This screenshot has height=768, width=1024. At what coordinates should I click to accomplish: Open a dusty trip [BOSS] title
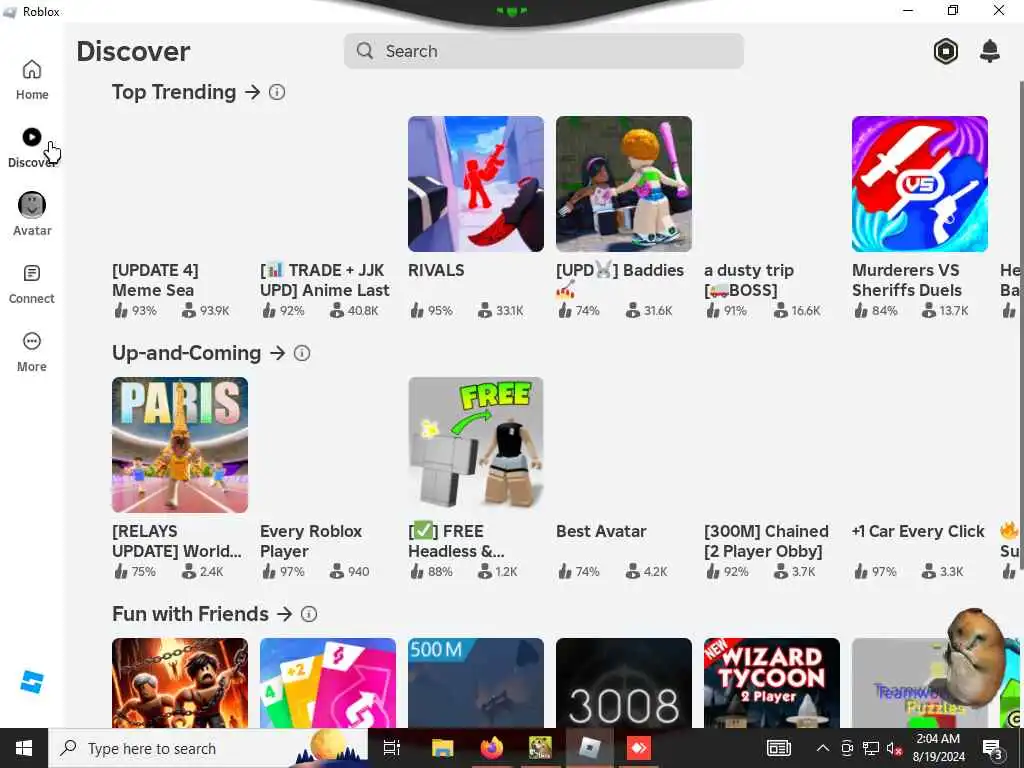click(x=749, y=280)
